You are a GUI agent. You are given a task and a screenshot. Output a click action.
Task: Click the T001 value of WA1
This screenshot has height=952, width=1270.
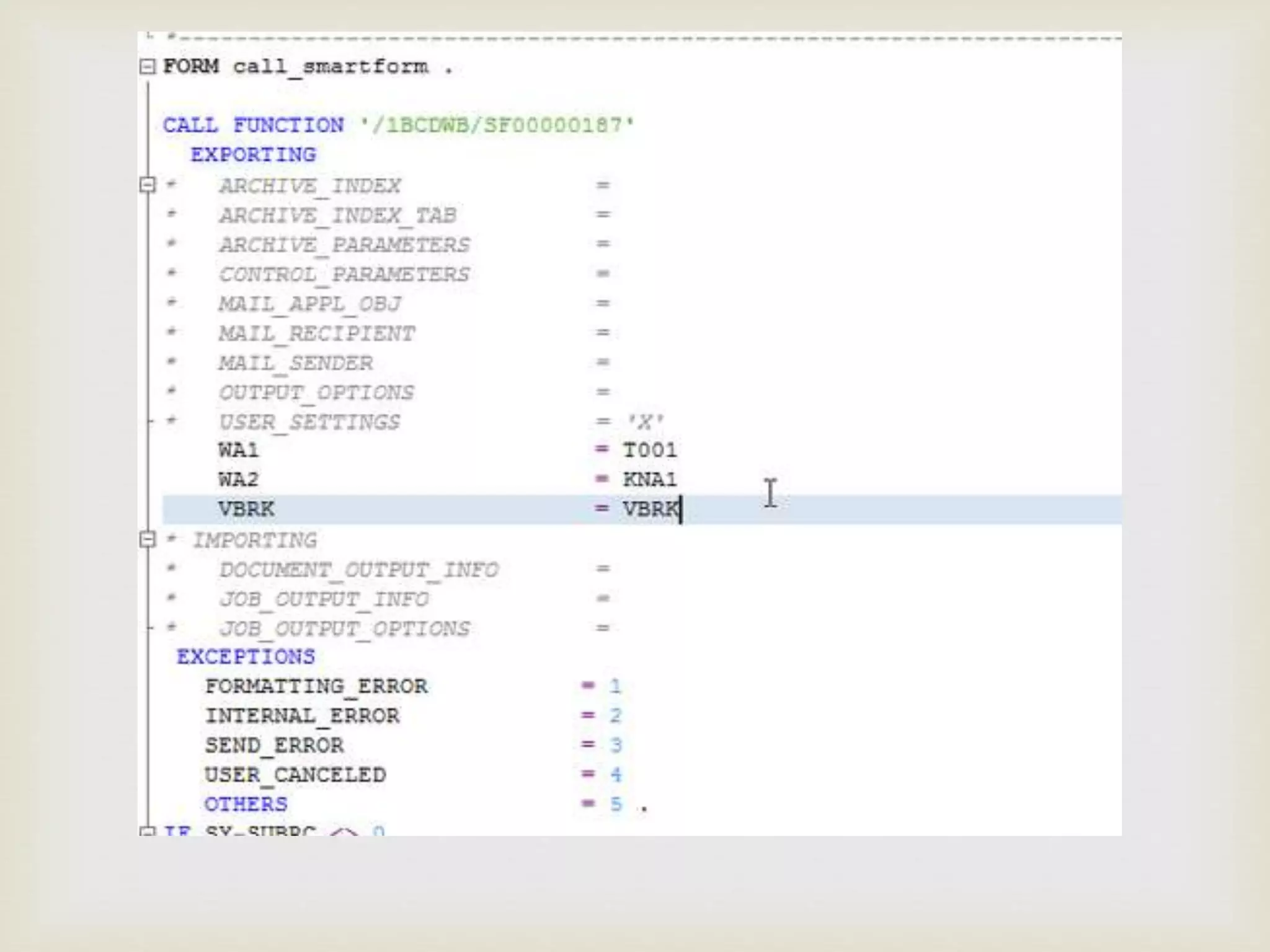pos(649,450)
